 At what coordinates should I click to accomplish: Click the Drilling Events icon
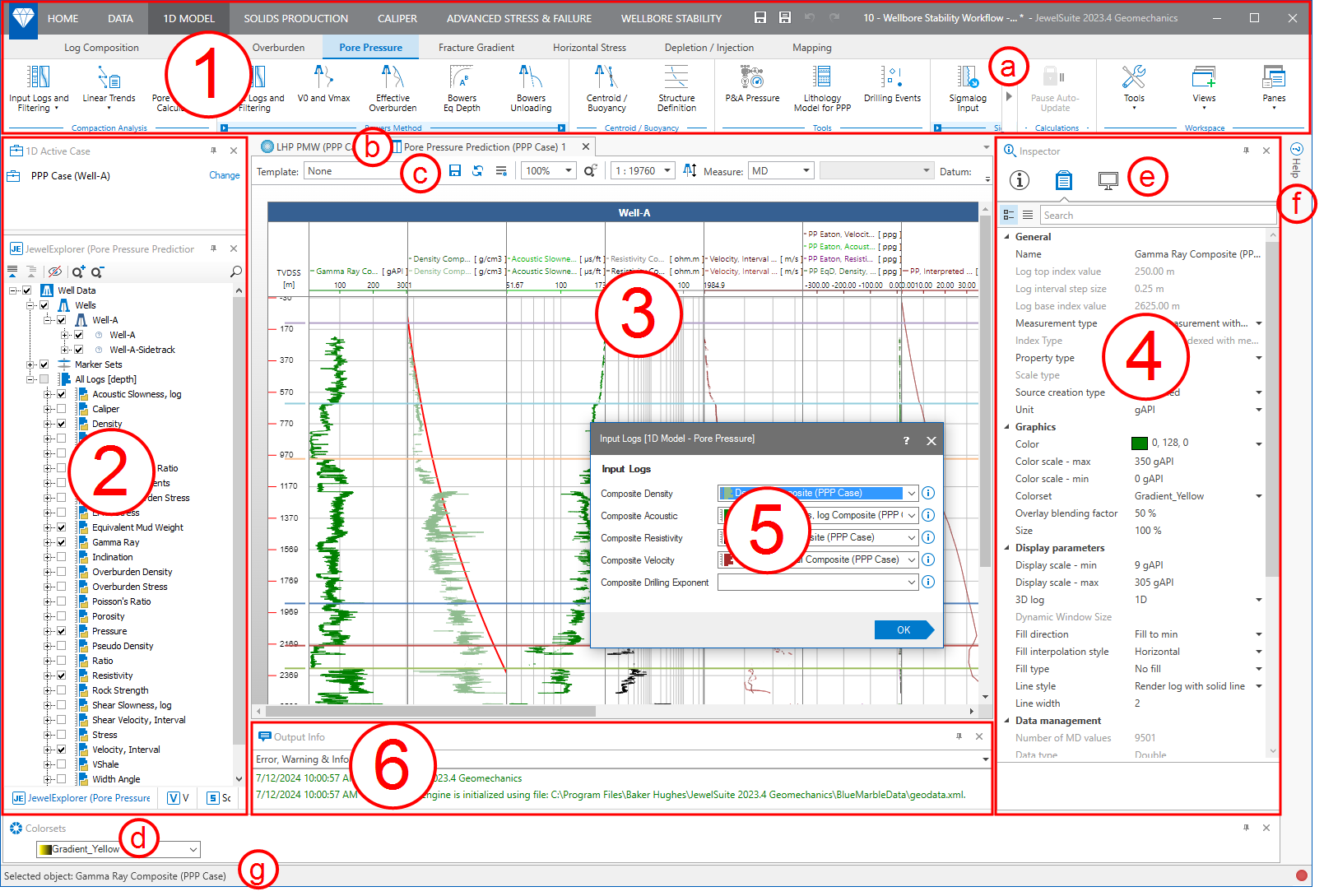pyautogui.click(x=892, y=79)
